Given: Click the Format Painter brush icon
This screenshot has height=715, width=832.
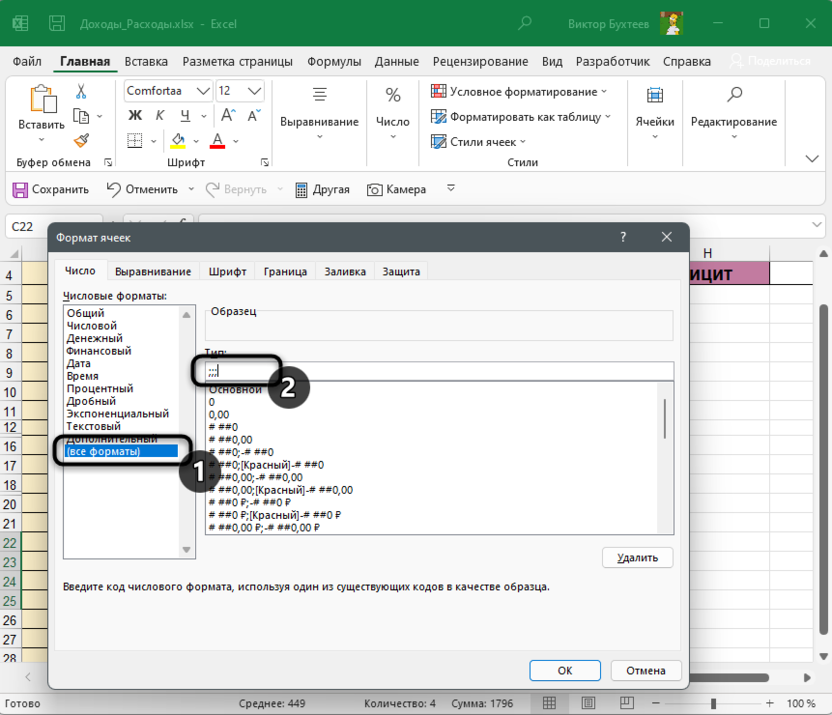Looking at the screenshot, I should [x=82, y=140].
